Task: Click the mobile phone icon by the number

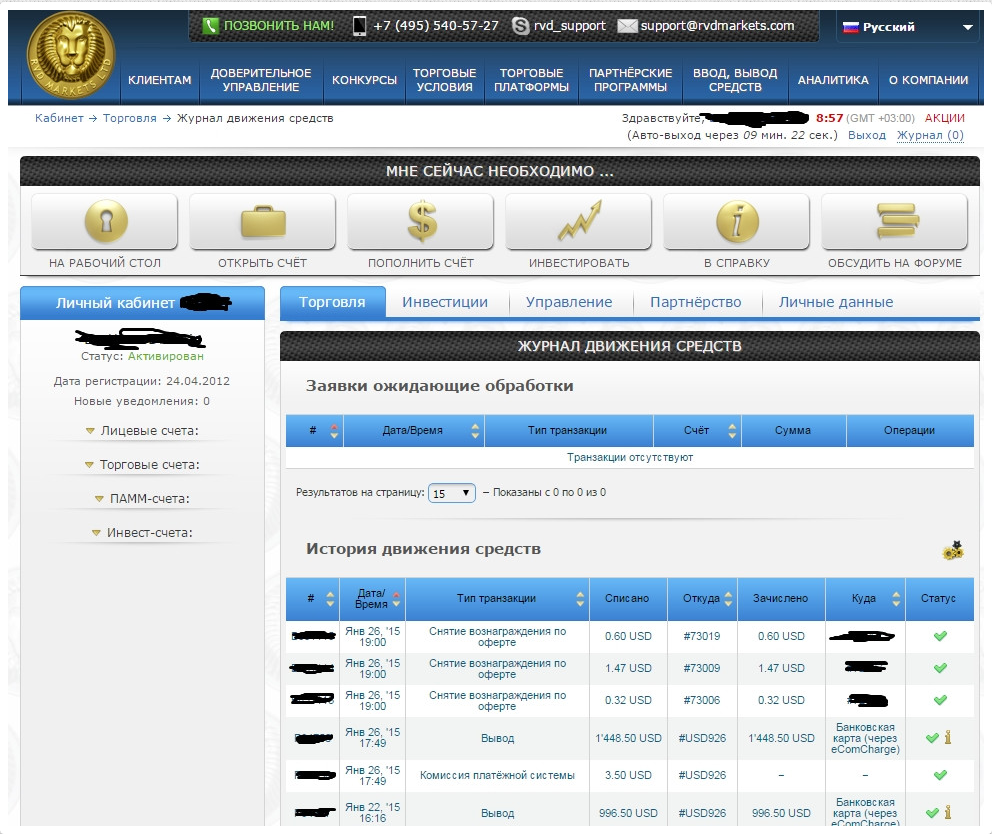Action: coord(359,26)
